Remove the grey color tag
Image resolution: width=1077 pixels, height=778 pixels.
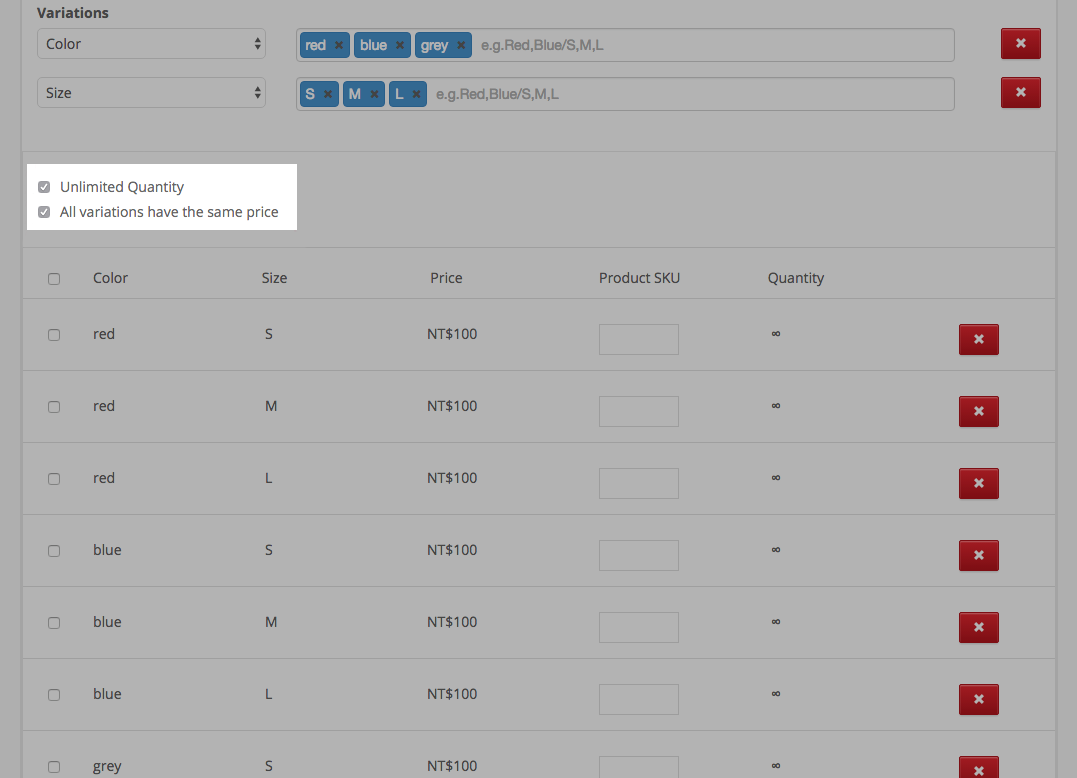click(x=461, y=45)
